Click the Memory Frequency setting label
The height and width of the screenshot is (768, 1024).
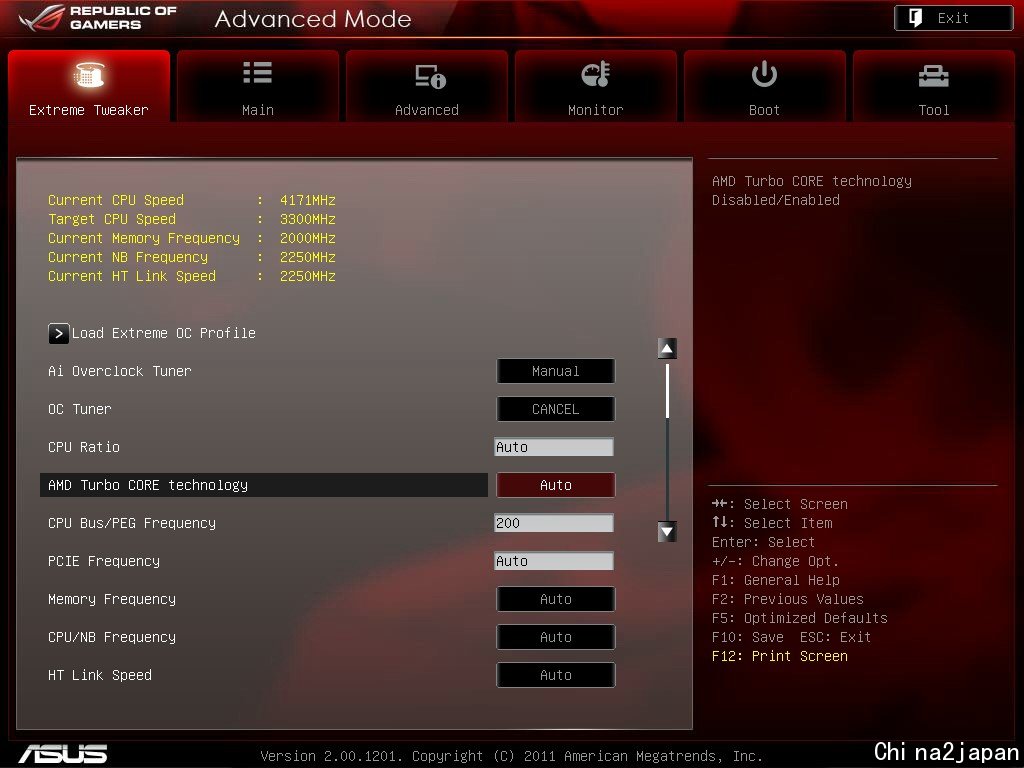112,600
